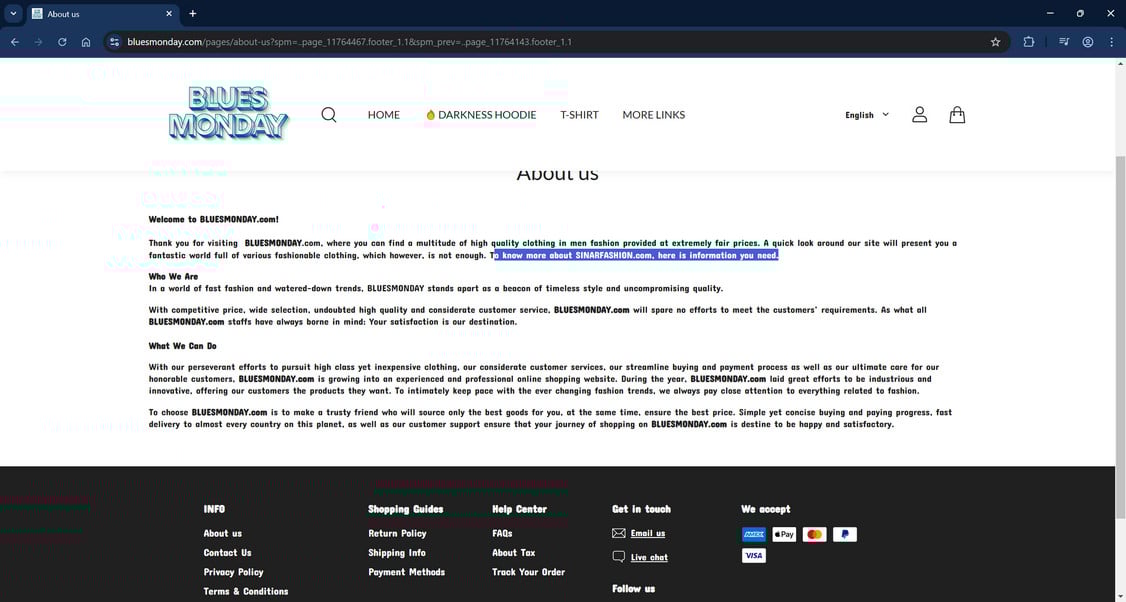
Task: Select the About us browser tab
Action: pyautogui.click(x=101, y=14)
